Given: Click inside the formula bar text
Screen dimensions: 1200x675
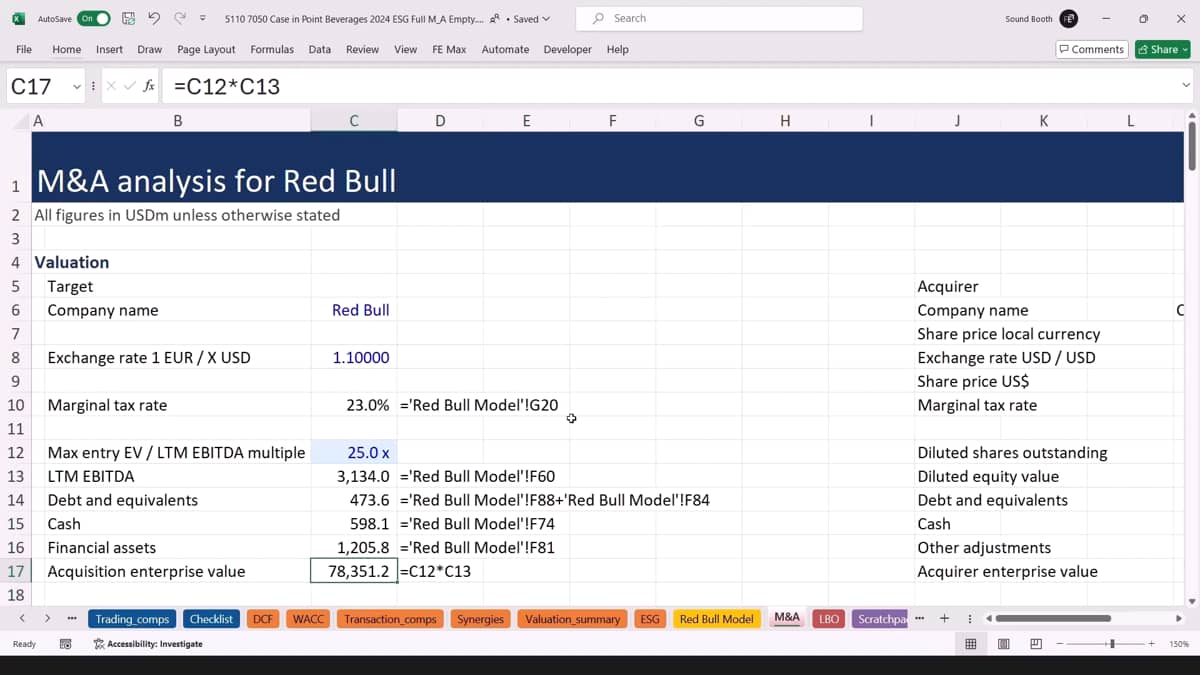Looking at the screenshot, I should pyautogui.click(x=668, y=86).
